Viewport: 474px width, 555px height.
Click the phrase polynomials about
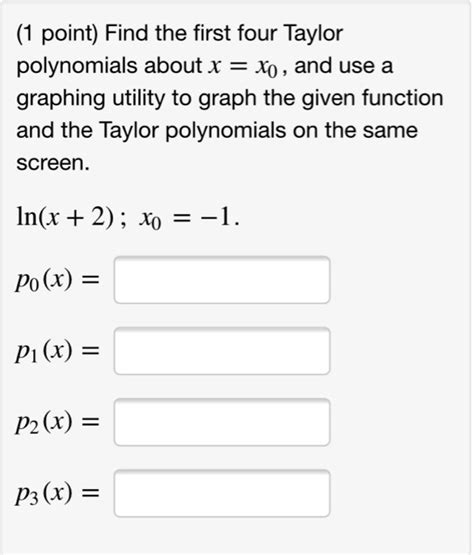pos(109,67)
